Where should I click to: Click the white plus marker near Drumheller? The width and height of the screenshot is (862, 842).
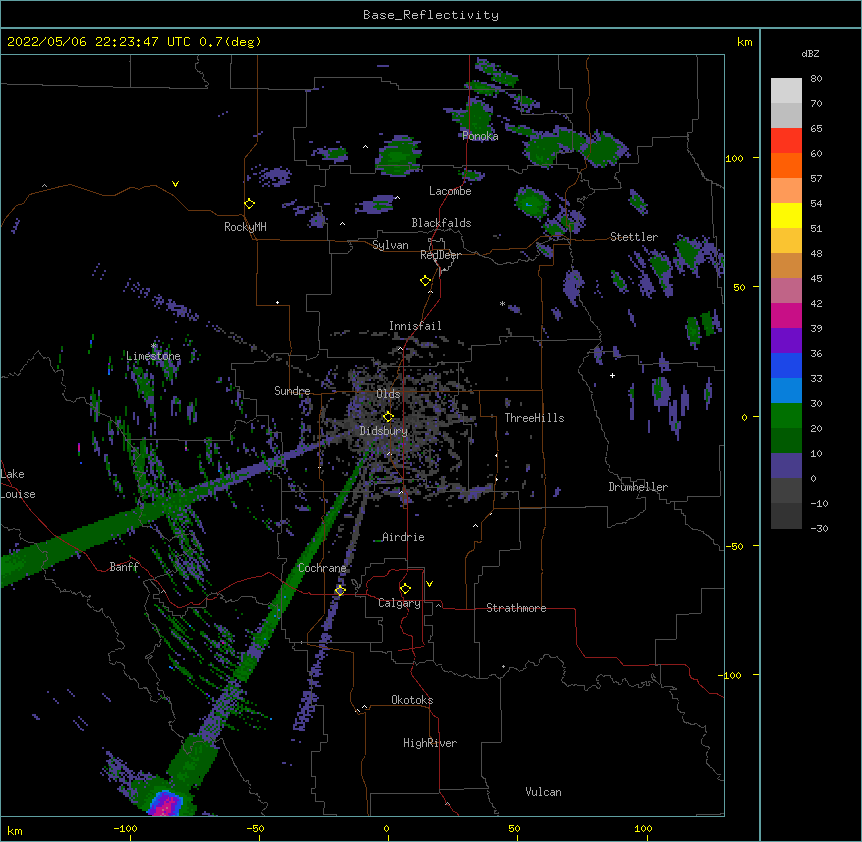[612, 375]
